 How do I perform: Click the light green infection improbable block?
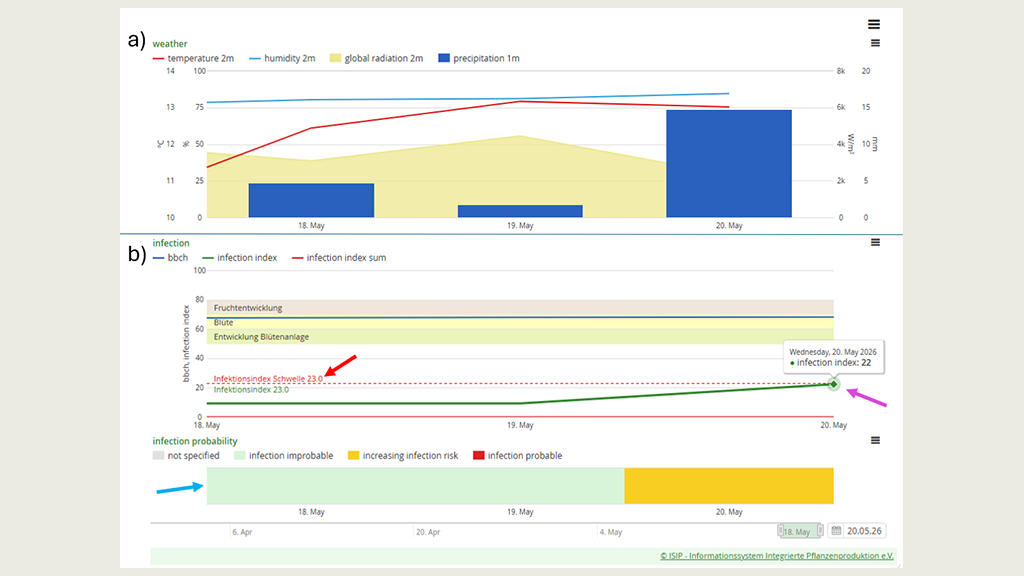(415, 486)
